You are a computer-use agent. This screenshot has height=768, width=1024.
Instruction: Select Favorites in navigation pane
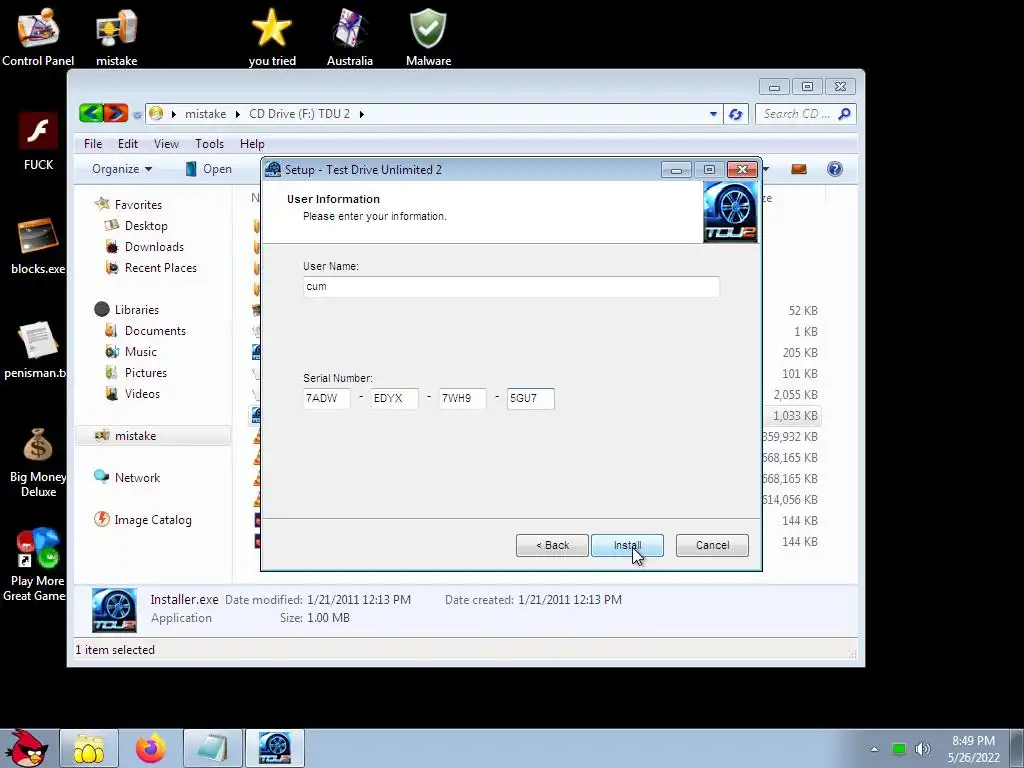(x=138, y=205)
